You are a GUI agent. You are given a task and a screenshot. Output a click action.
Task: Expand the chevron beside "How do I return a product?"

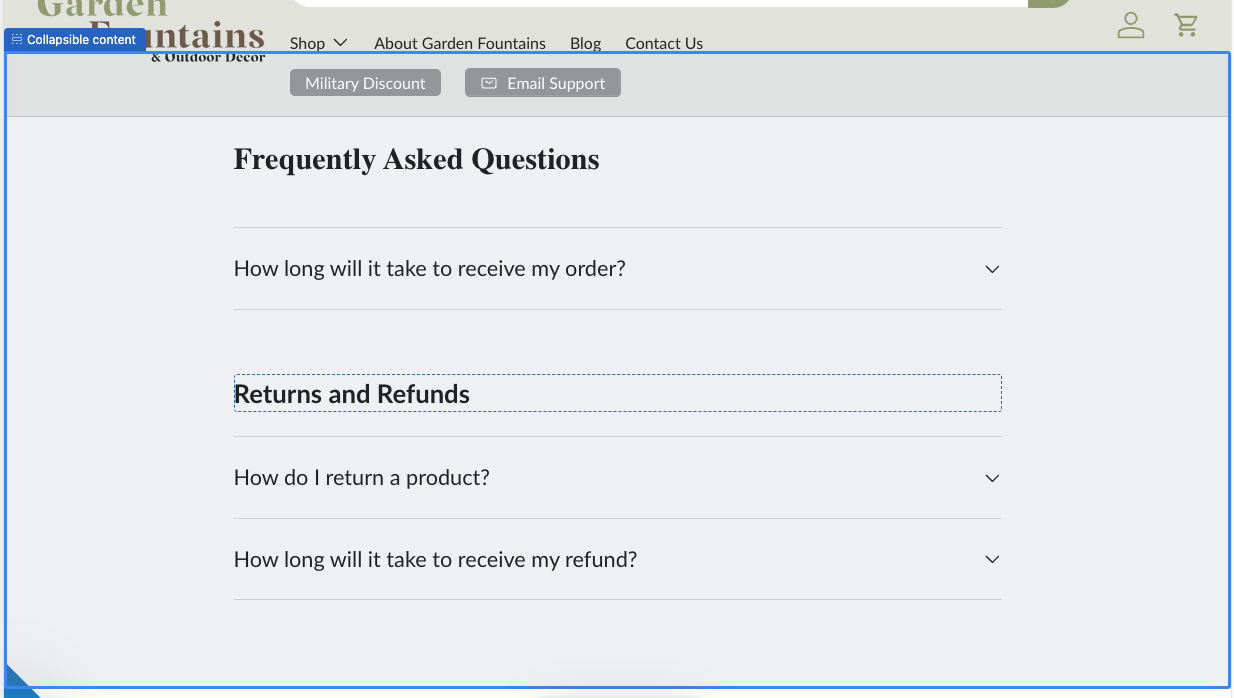[991, 478]
